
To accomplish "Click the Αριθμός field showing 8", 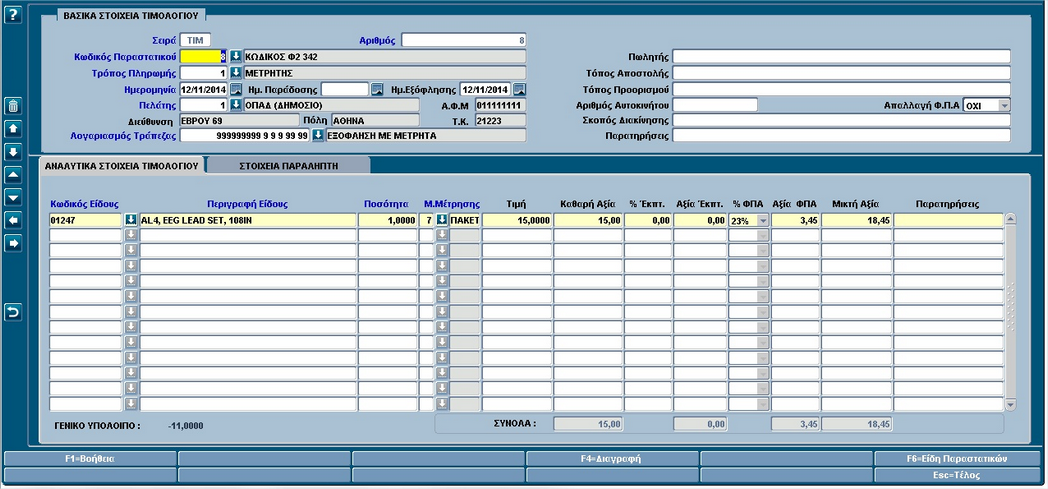I will click(464, 40).
